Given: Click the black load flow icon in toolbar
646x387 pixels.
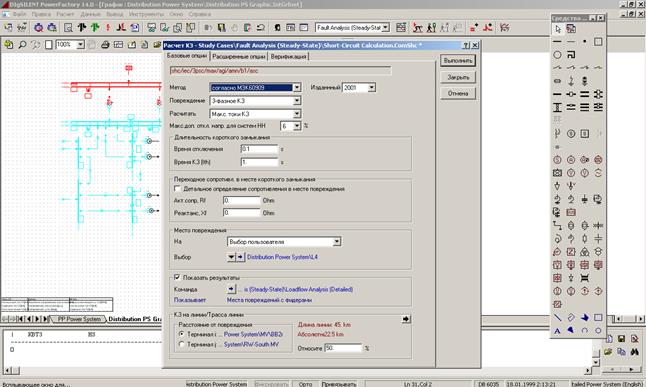Looking at the screenshot, I should (82, 28).
